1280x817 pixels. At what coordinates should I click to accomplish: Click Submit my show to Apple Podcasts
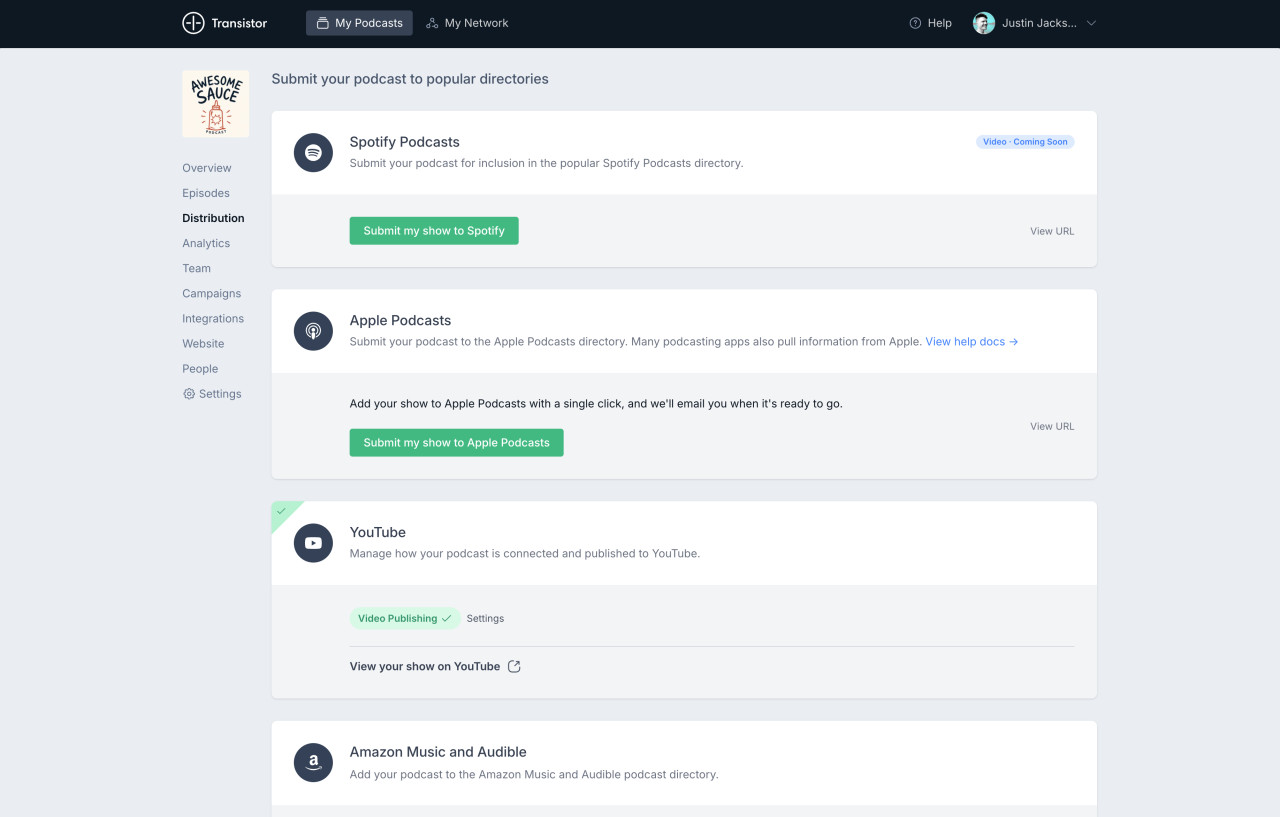(x=457, y=443)
